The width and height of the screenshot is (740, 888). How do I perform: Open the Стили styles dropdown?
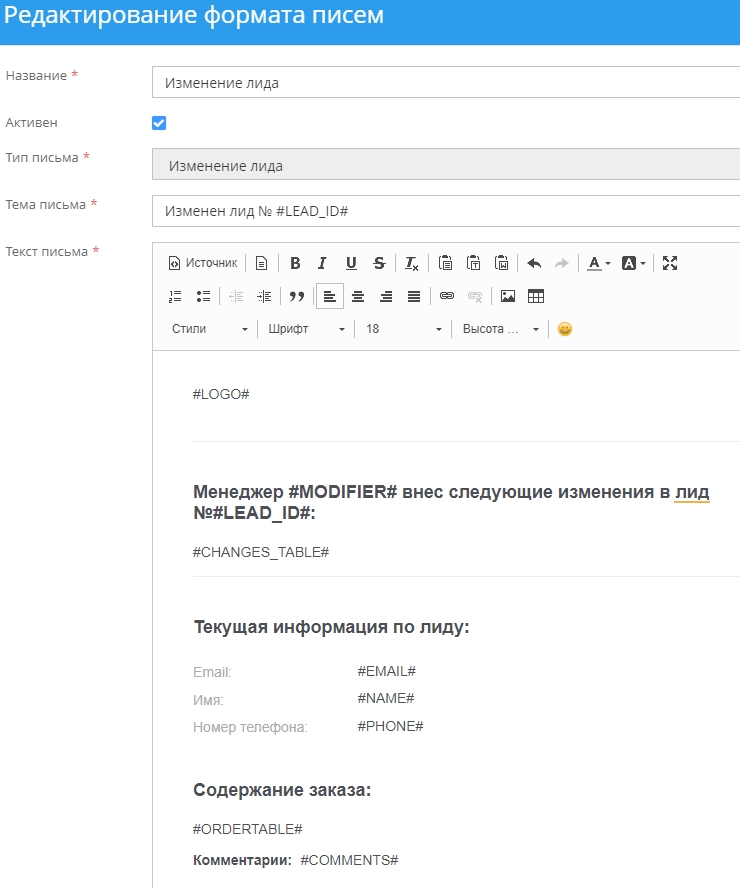point(209,329)
